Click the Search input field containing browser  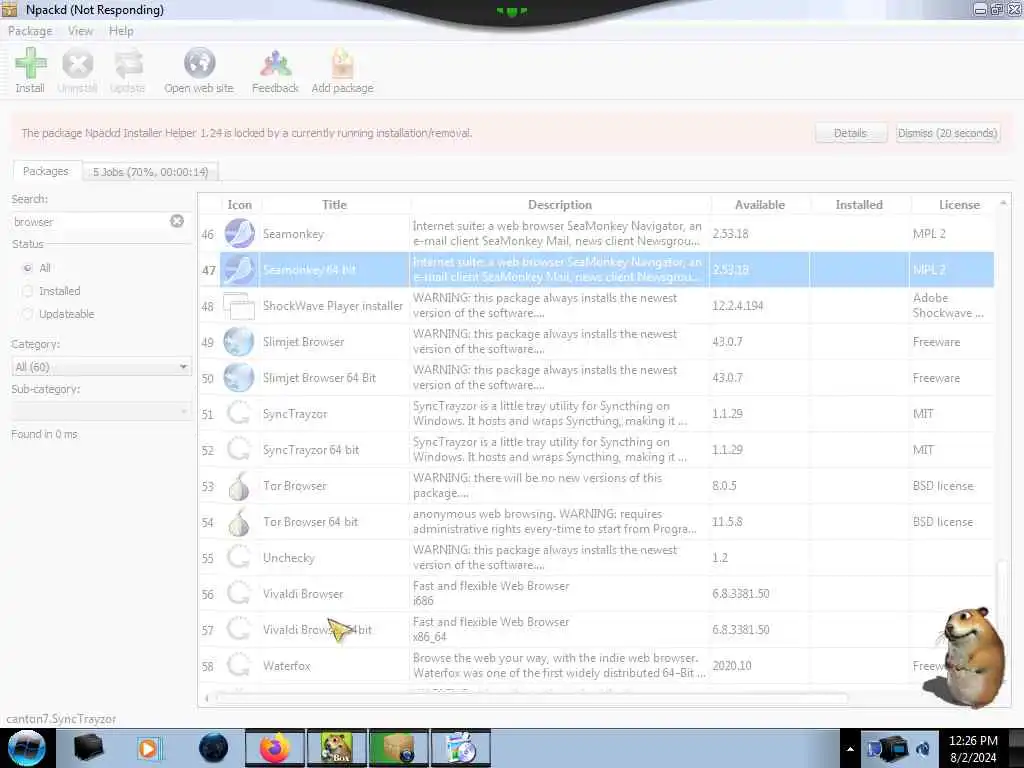tap(90, 221)
